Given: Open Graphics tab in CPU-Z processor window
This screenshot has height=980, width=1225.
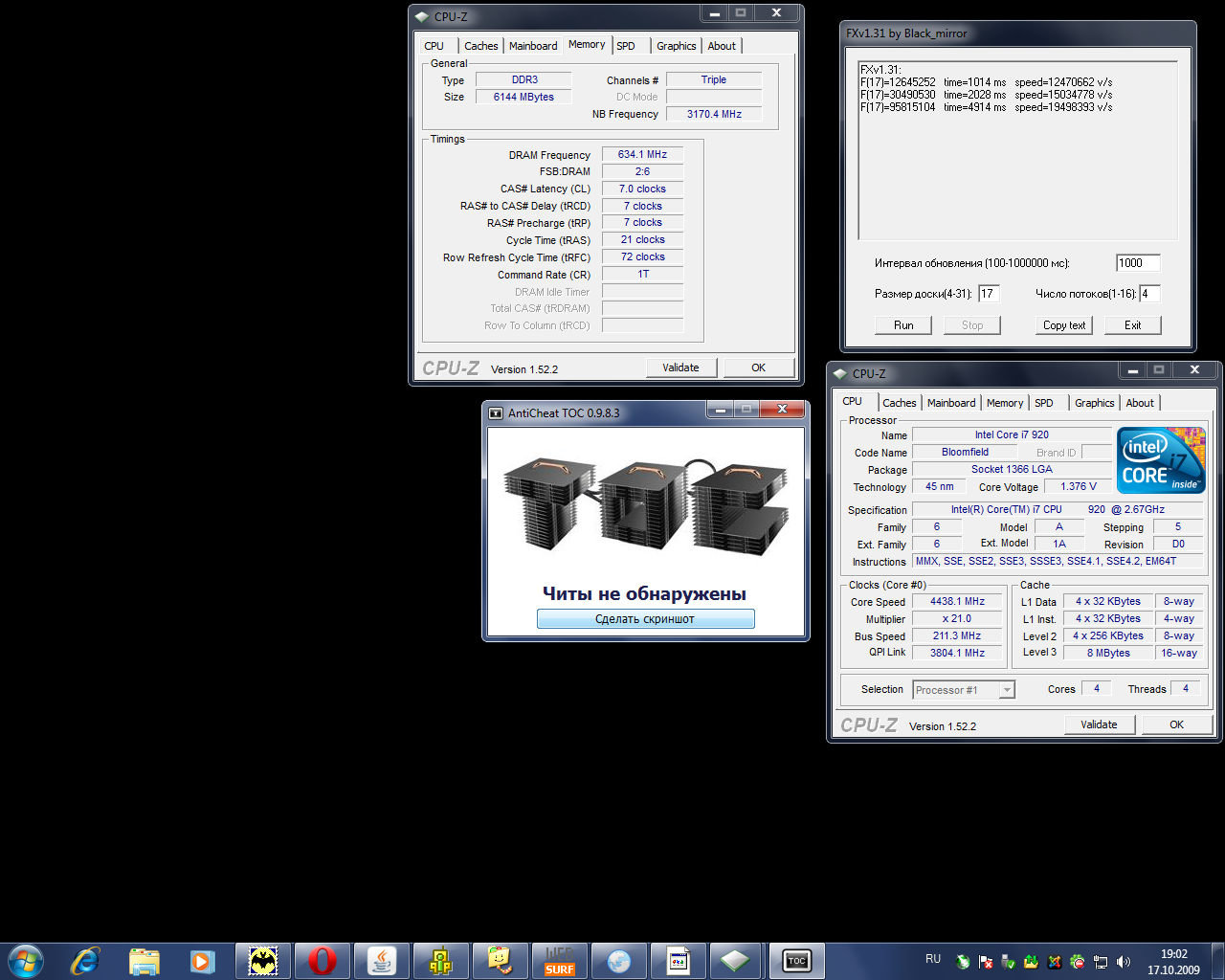Looking at the screenshot, I should click(x=1095, y=403).
